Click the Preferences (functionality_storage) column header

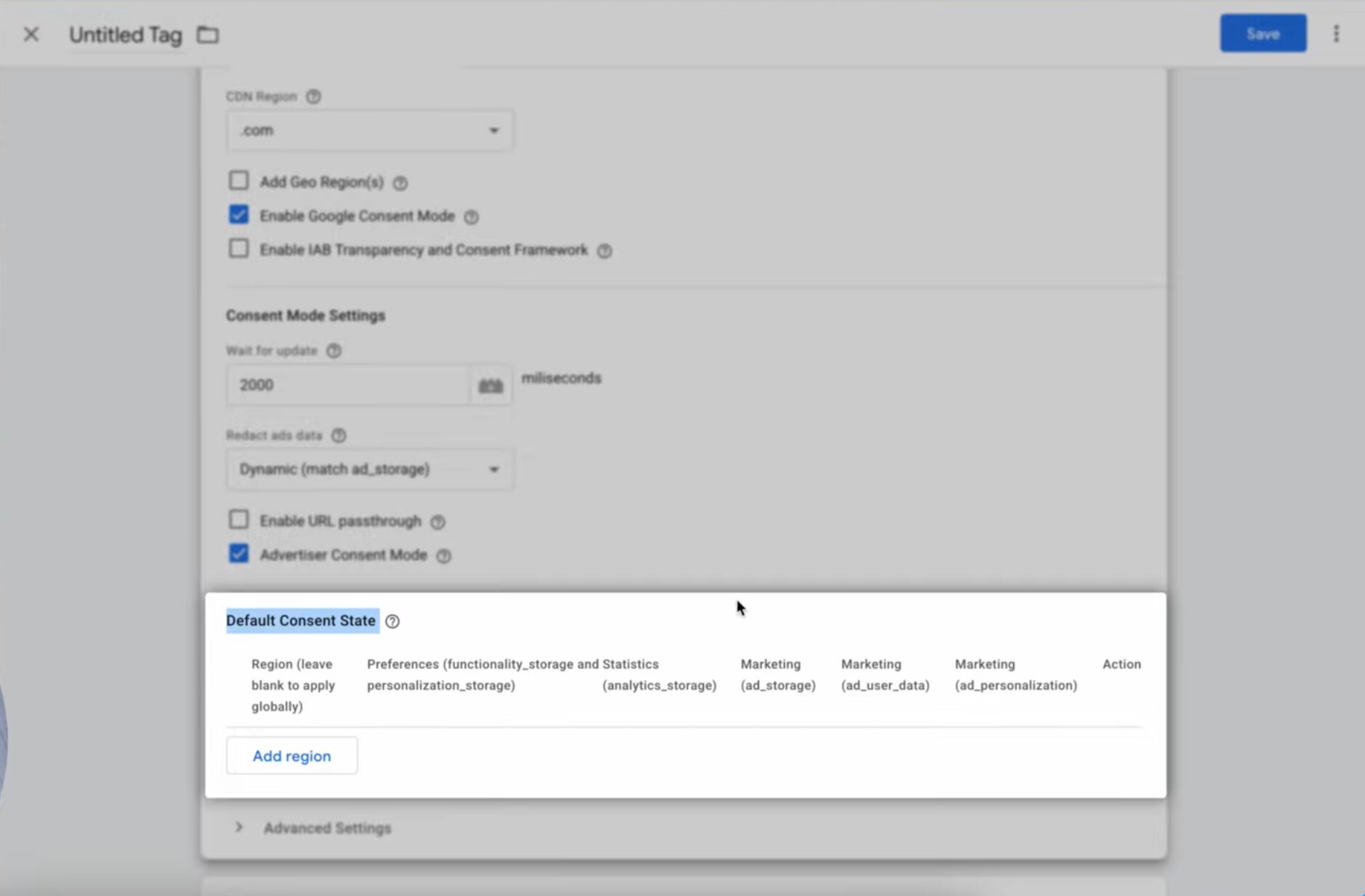[483, 674]
